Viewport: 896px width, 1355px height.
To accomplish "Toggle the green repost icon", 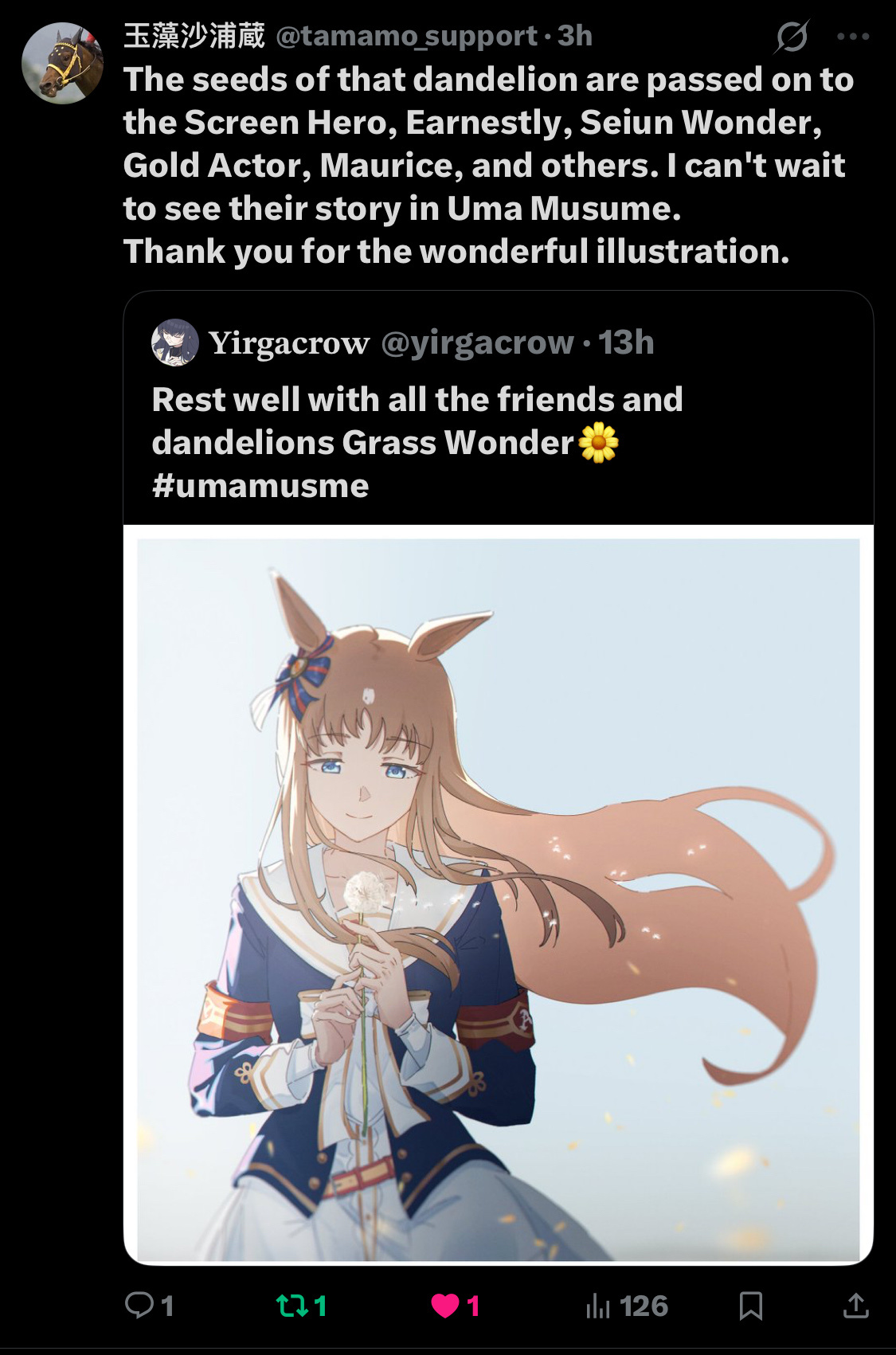I will [x=289, y=1306].
